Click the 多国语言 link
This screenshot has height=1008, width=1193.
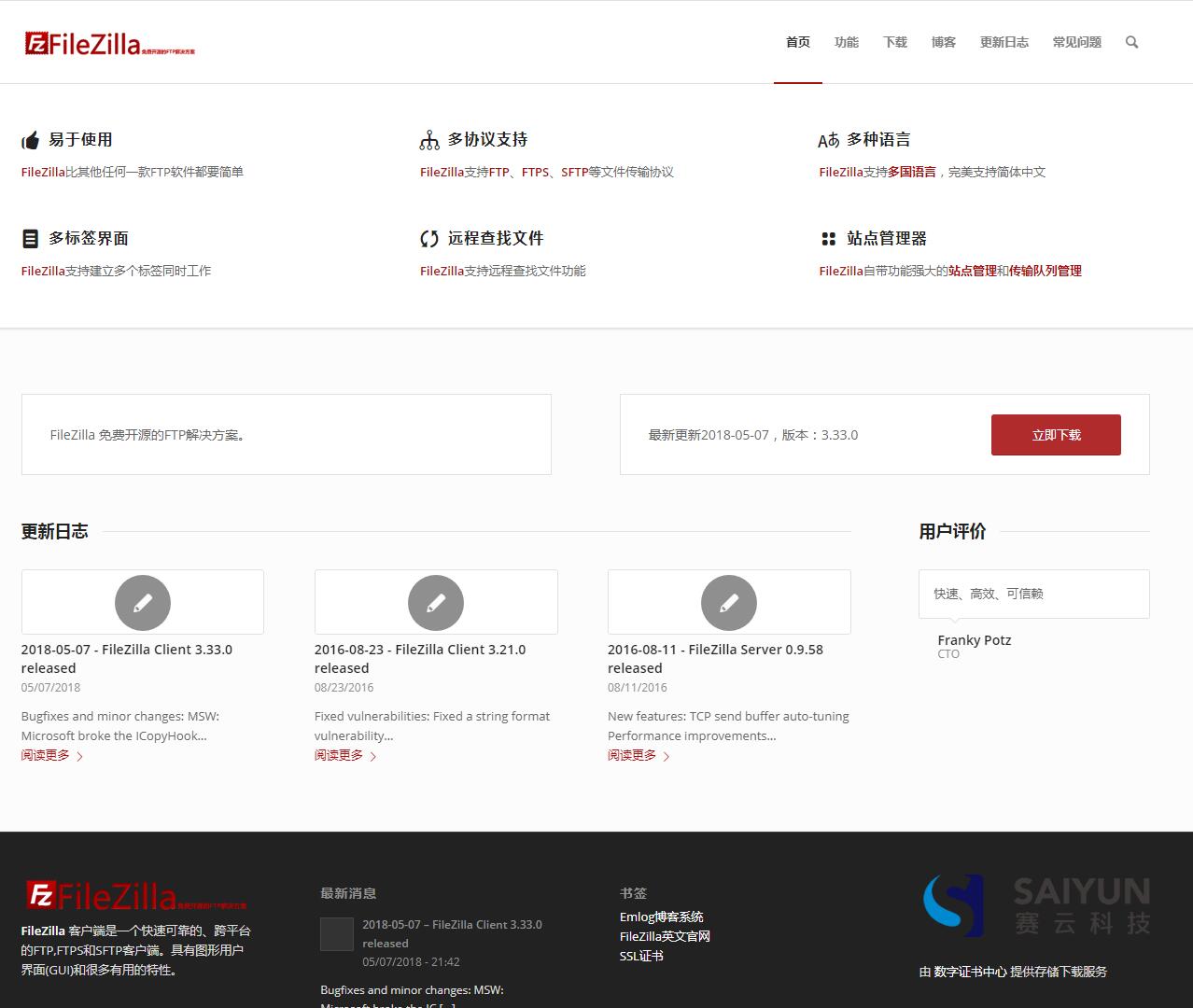click(912, 172)
